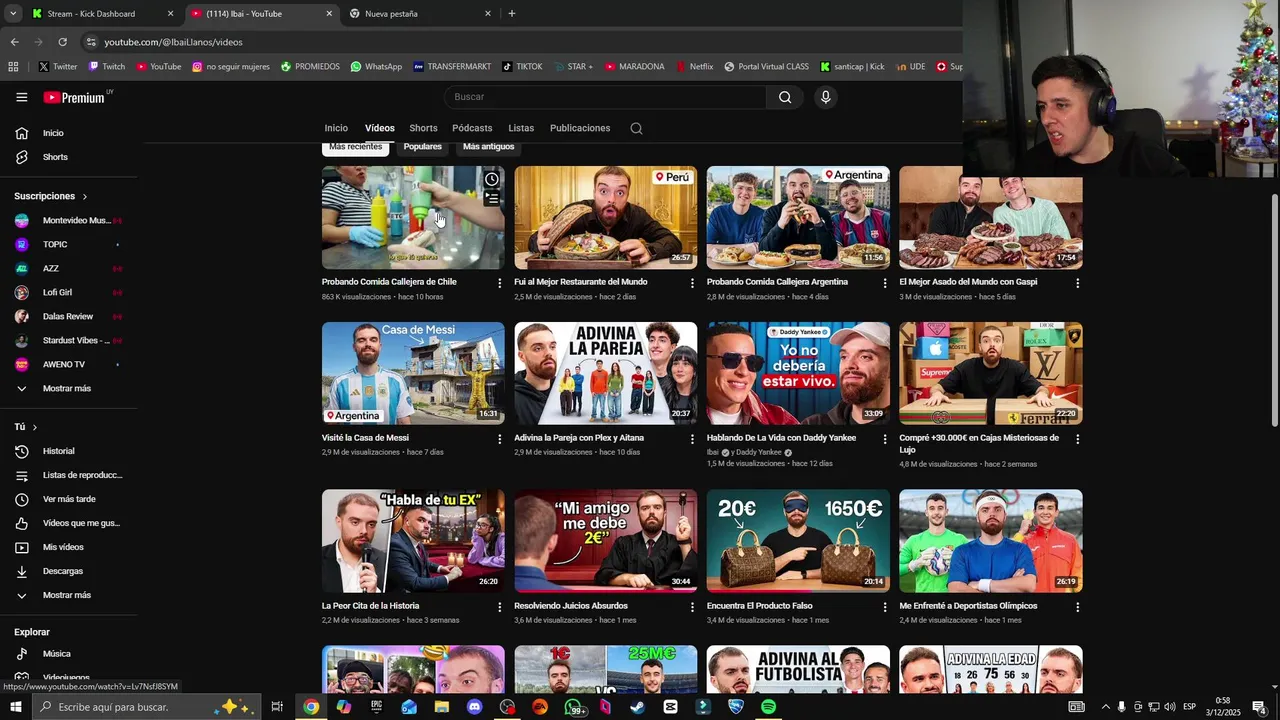Viewport: 1280px width, 720px height.
Task: Reload the page in Chrome
Action: click(x=62, y=42)
